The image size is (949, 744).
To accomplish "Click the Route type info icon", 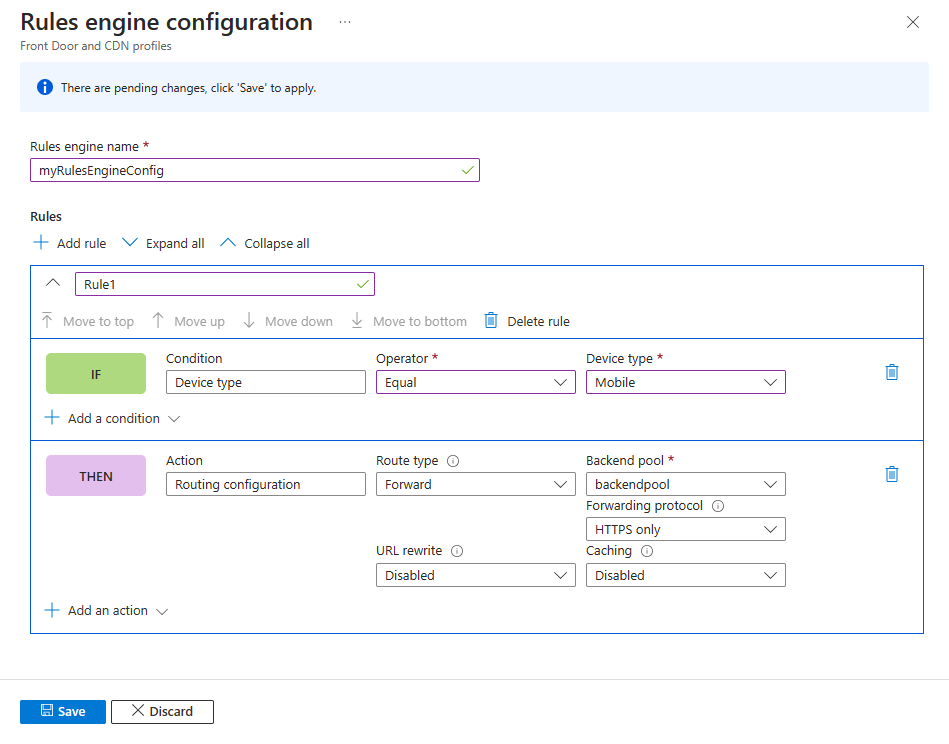I will coord(453,460).
